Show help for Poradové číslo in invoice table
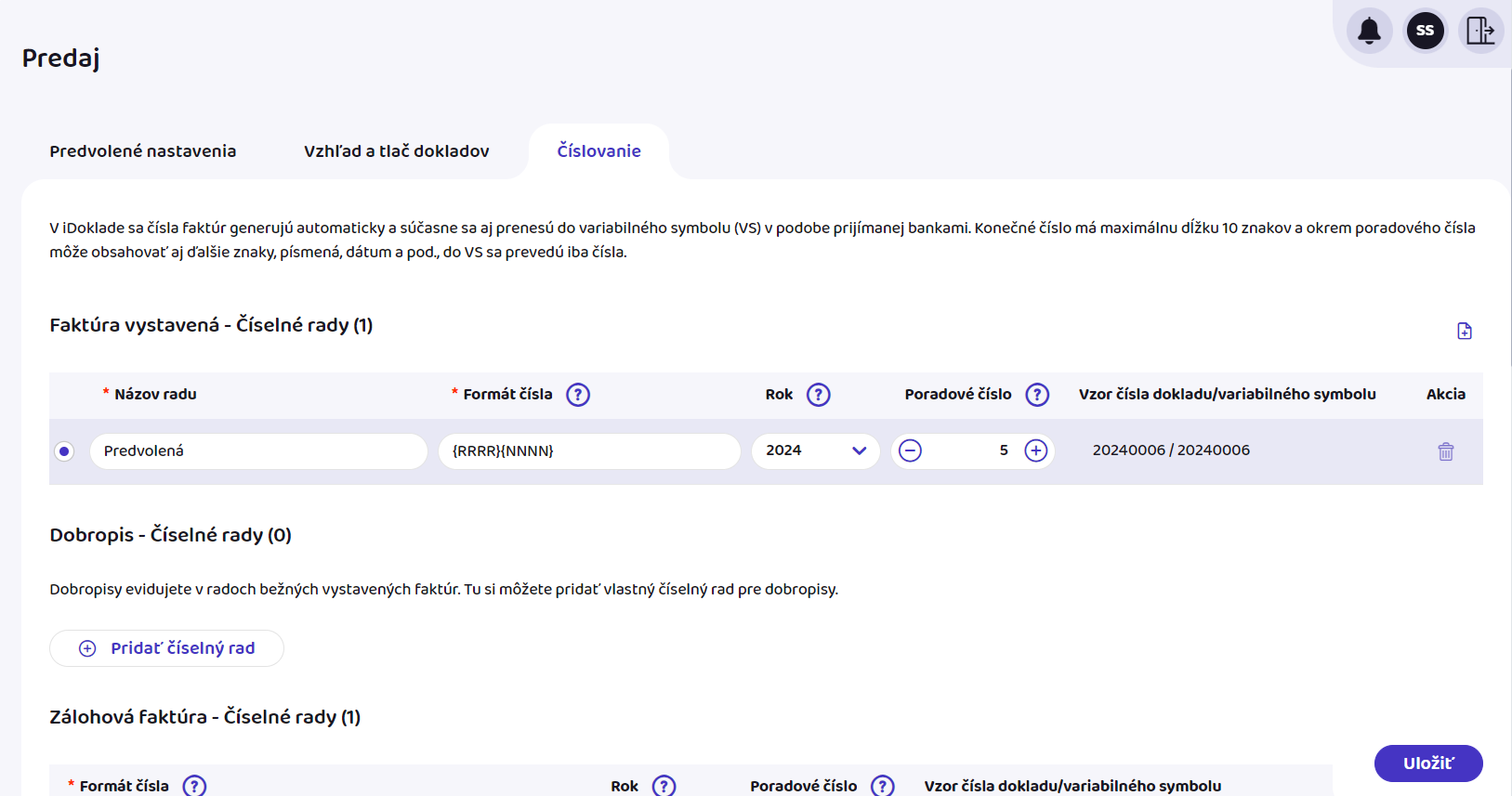This screenshot has height=796, width=1512. pos(1037,395)
